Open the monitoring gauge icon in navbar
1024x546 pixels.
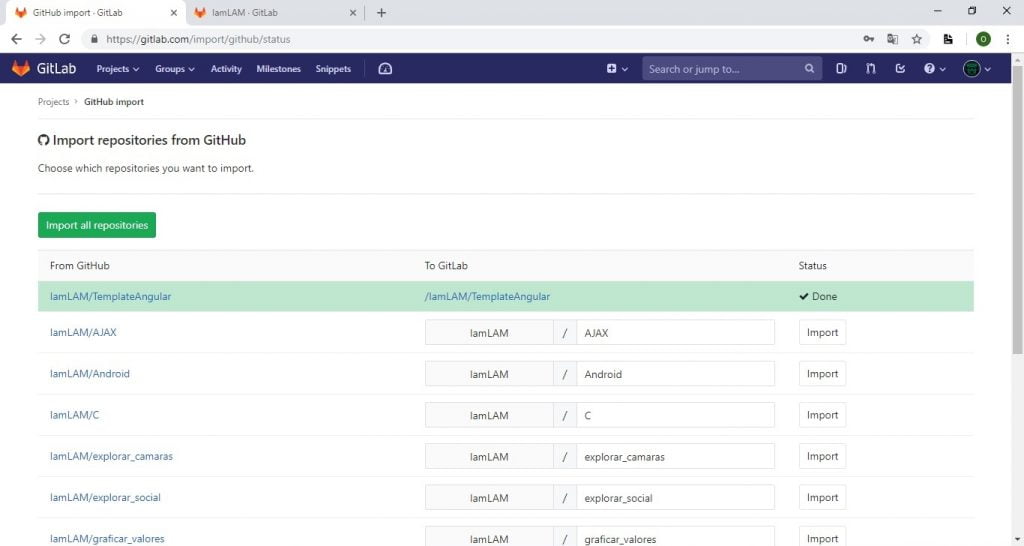385,69
